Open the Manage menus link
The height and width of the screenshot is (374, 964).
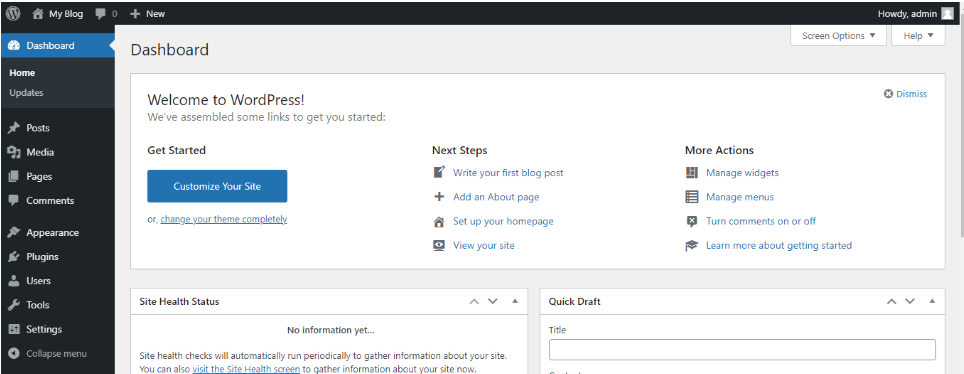(x=740, y=197)
